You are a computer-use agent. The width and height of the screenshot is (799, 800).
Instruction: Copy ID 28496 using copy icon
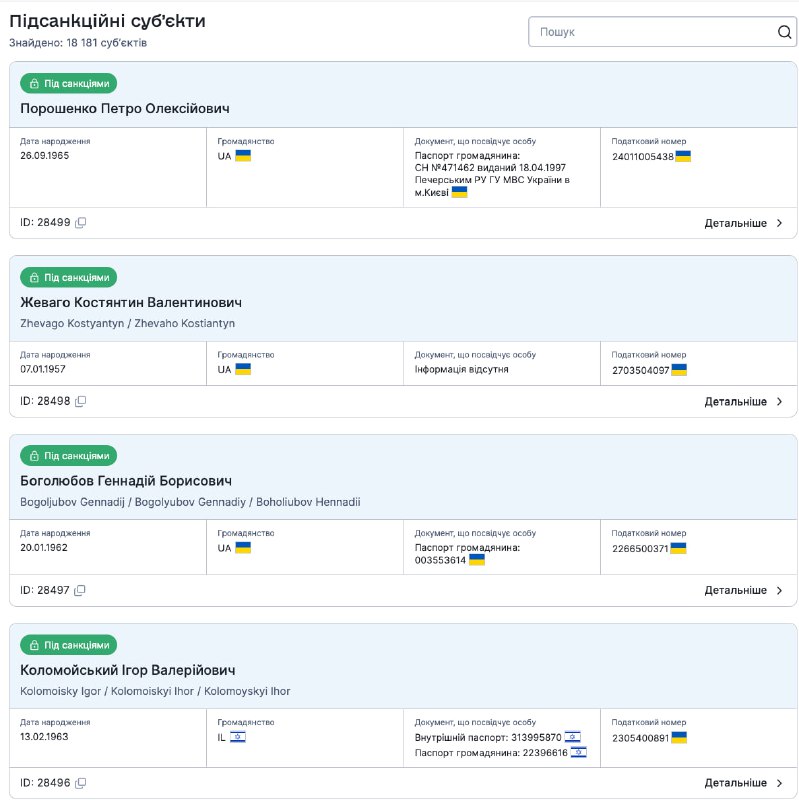click(x=81, y=783)
